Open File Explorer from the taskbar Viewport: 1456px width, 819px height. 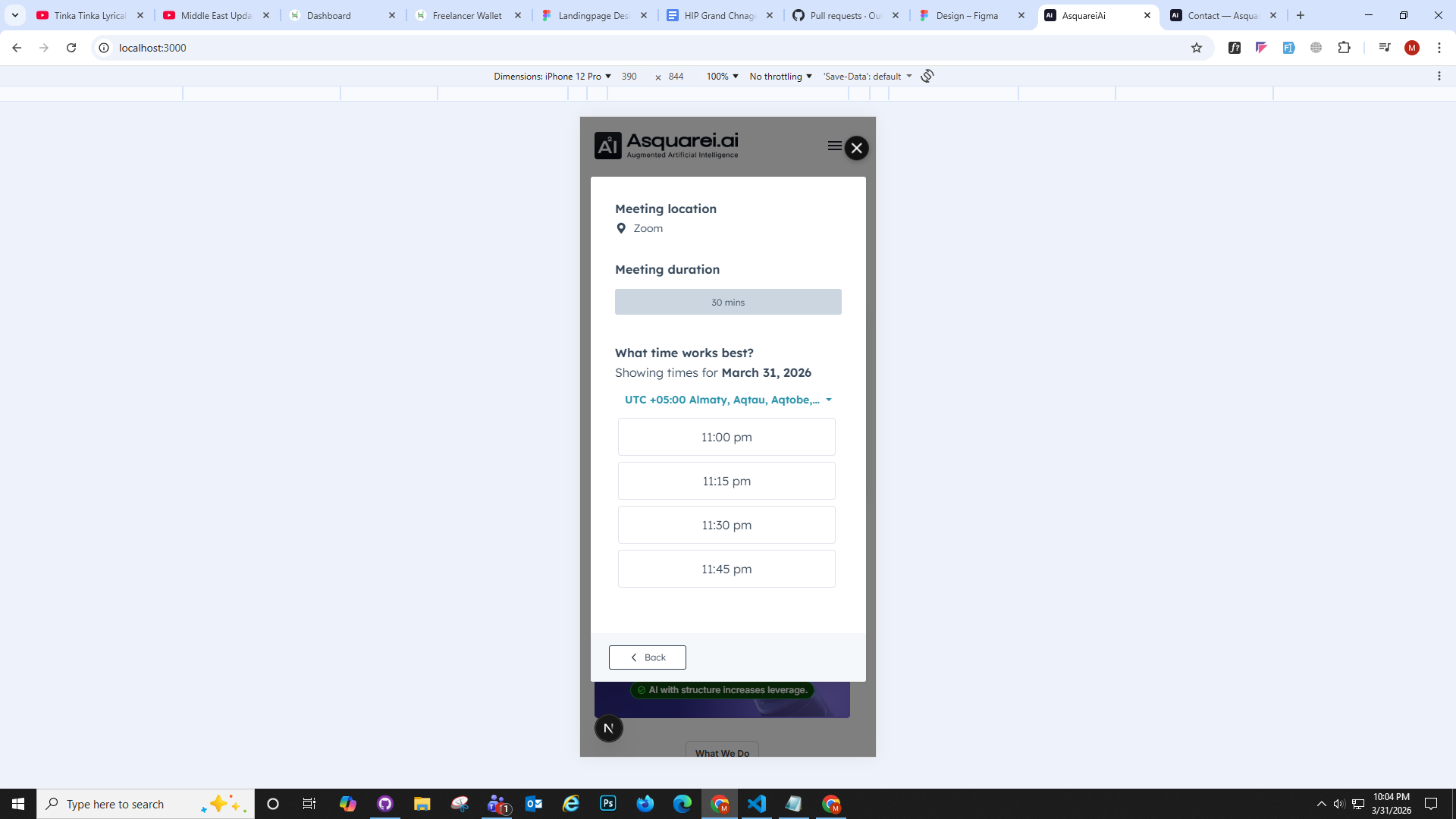[x=422, y=804]
